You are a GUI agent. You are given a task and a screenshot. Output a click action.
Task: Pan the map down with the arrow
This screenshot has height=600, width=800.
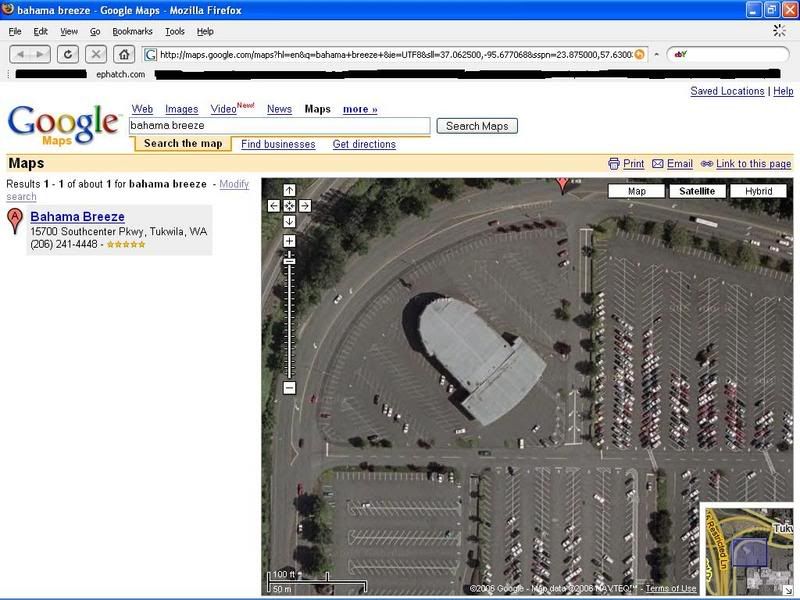coord(289,221)
